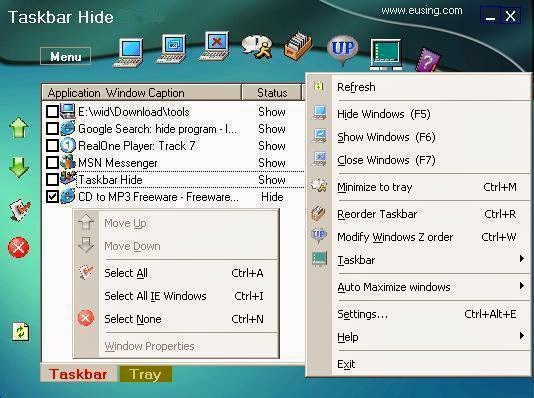This screenshot has width=534, height=398.
Task: Click the small icon beside Close Windows (F7)
Action: coord(319,159)
